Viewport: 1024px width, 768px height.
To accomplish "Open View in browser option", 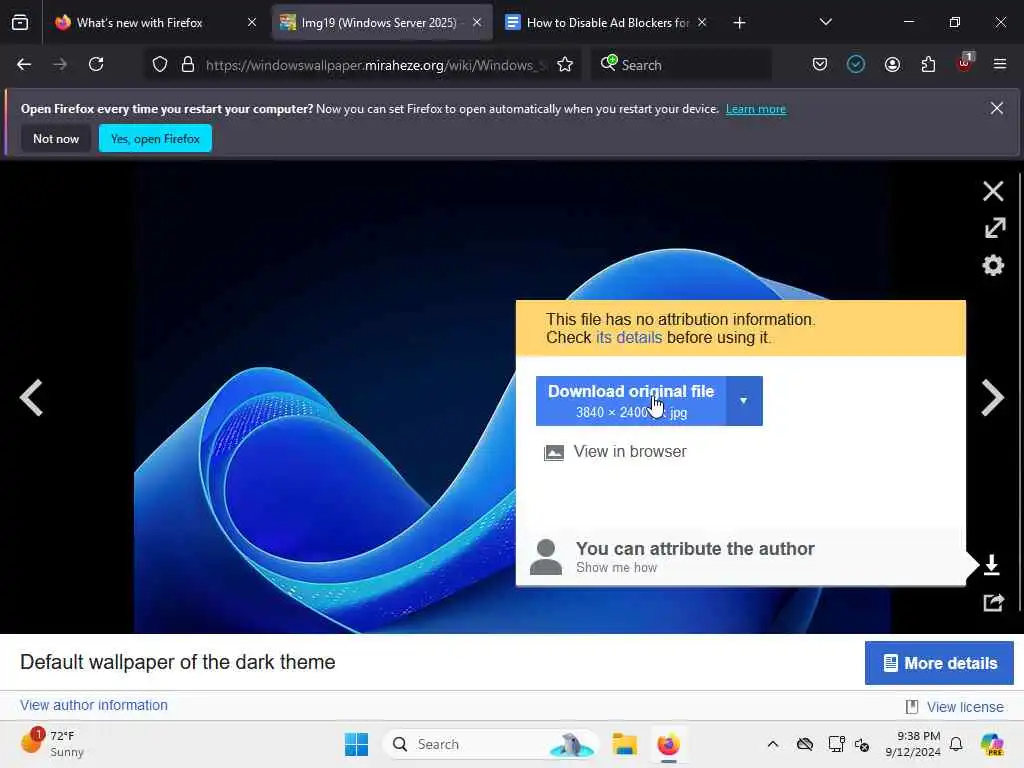I will [x=616, y=452].
